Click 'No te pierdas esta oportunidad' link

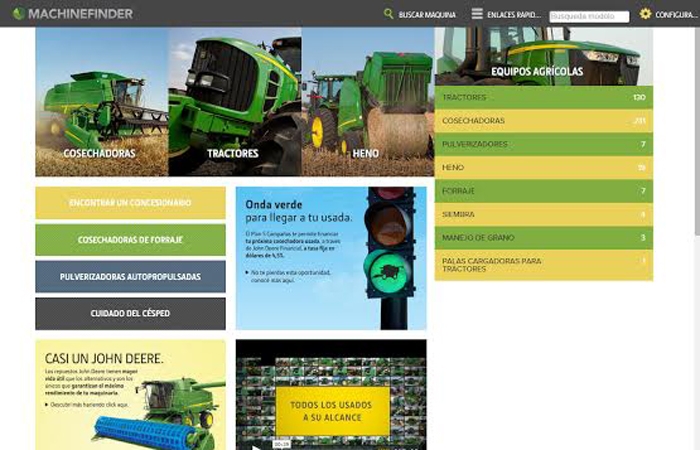coord(290,276)
